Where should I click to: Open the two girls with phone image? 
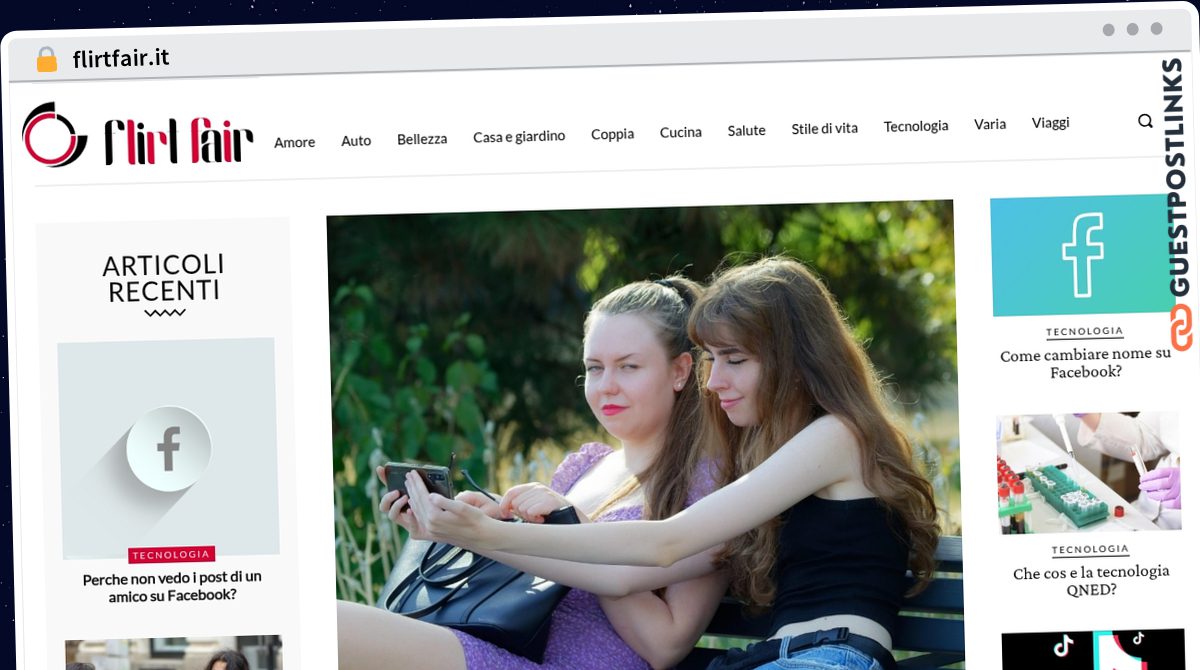[645, 435]
